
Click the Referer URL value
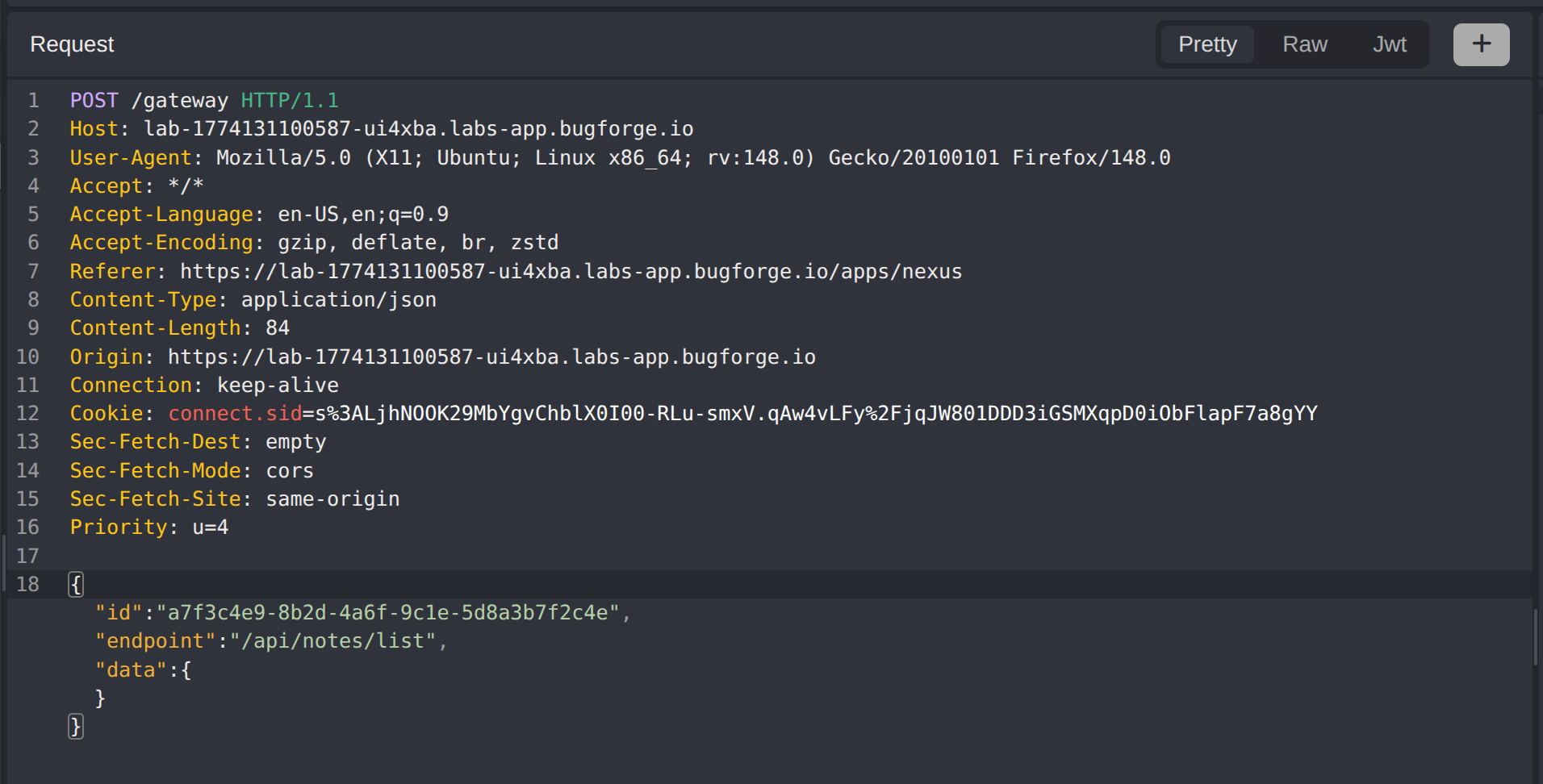coord(571,272)
